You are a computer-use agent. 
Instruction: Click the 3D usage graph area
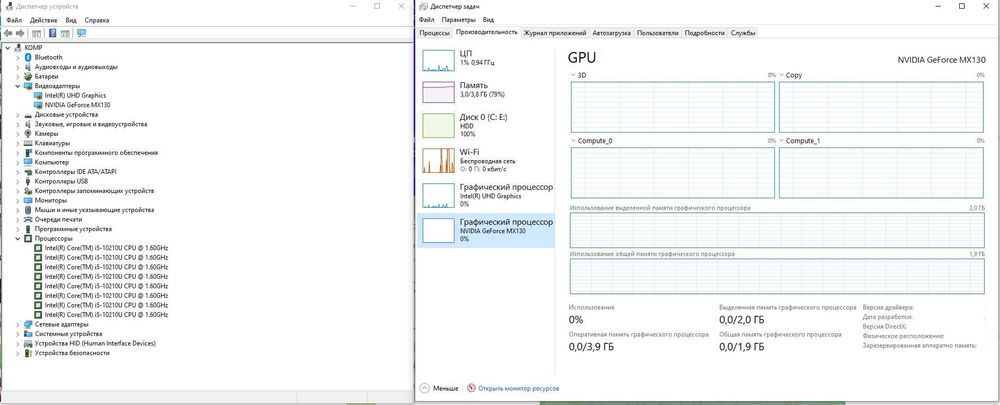[672, 107]
